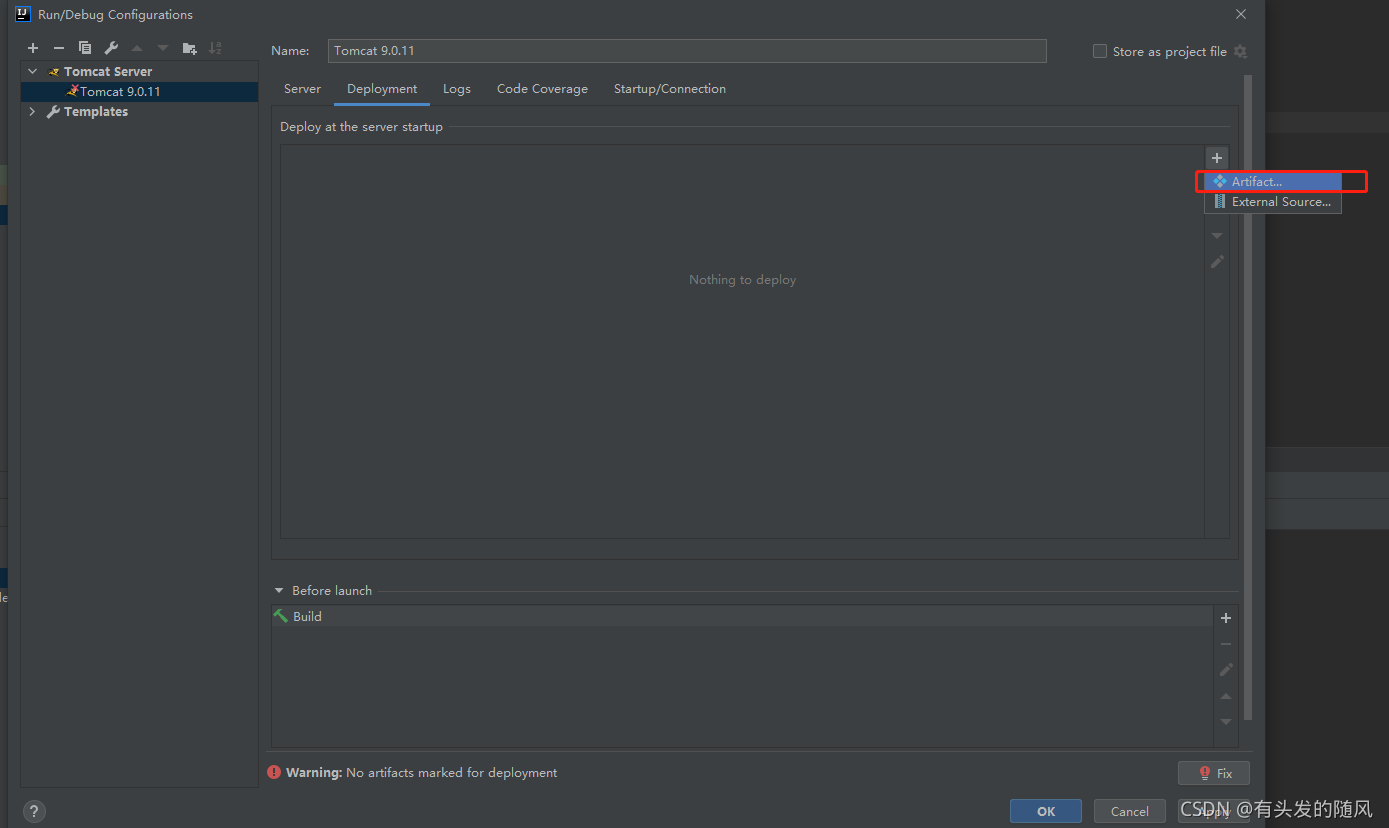Collapse the Tomcat Server tree node
Screen dimensions: 1389x828
point(32,71)
